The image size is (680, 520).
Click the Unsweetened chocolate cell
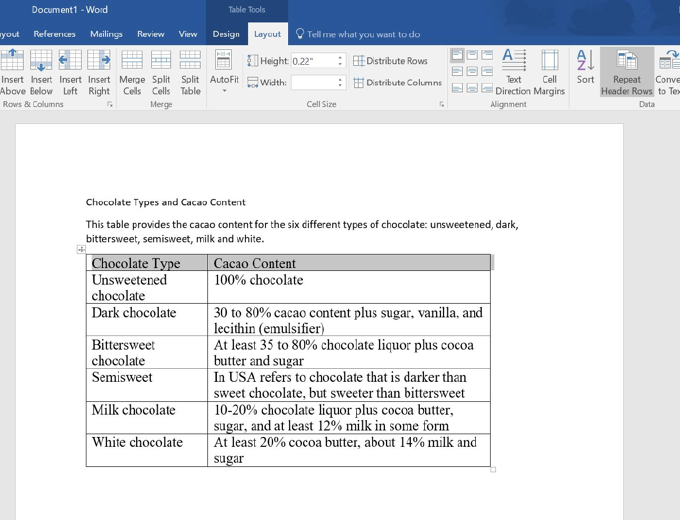click(147, 287)
